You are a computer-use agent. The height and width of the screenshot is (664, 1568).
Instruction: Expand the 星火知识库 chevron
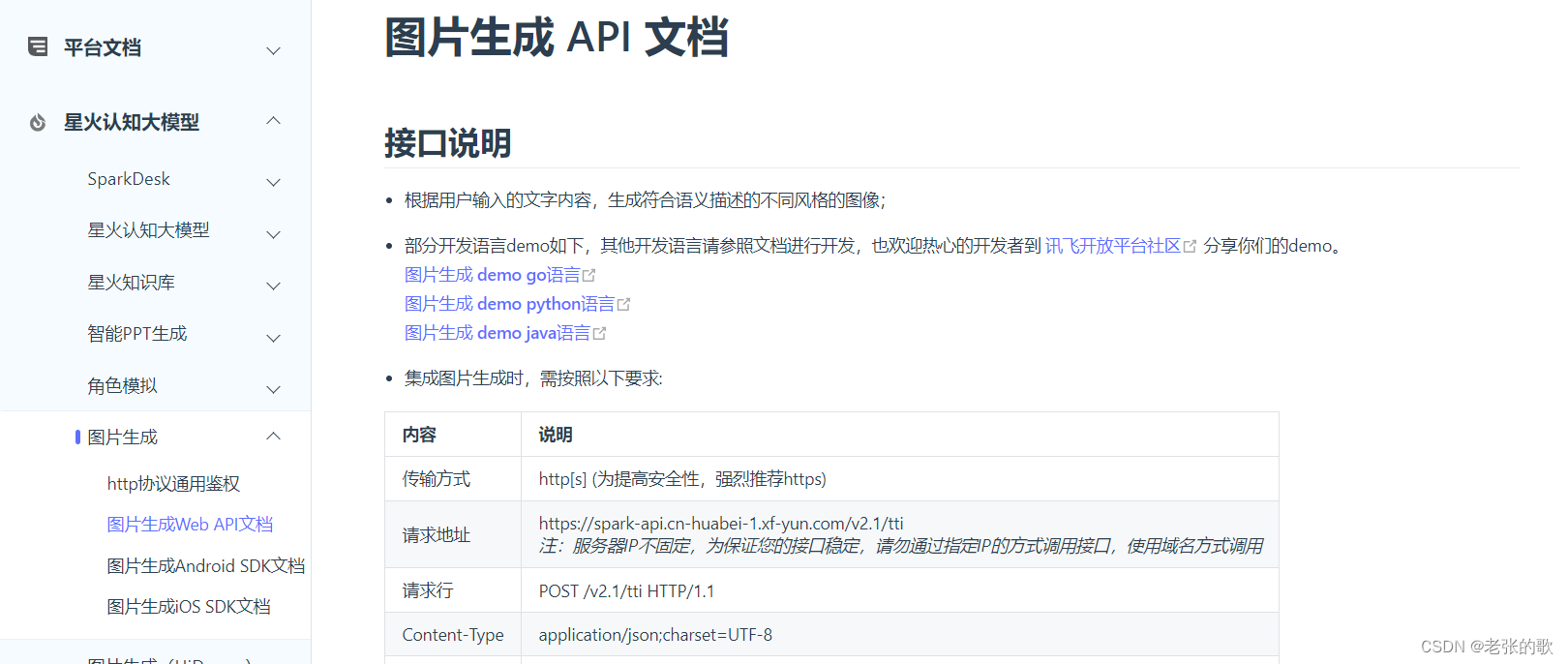coord(274,286)
